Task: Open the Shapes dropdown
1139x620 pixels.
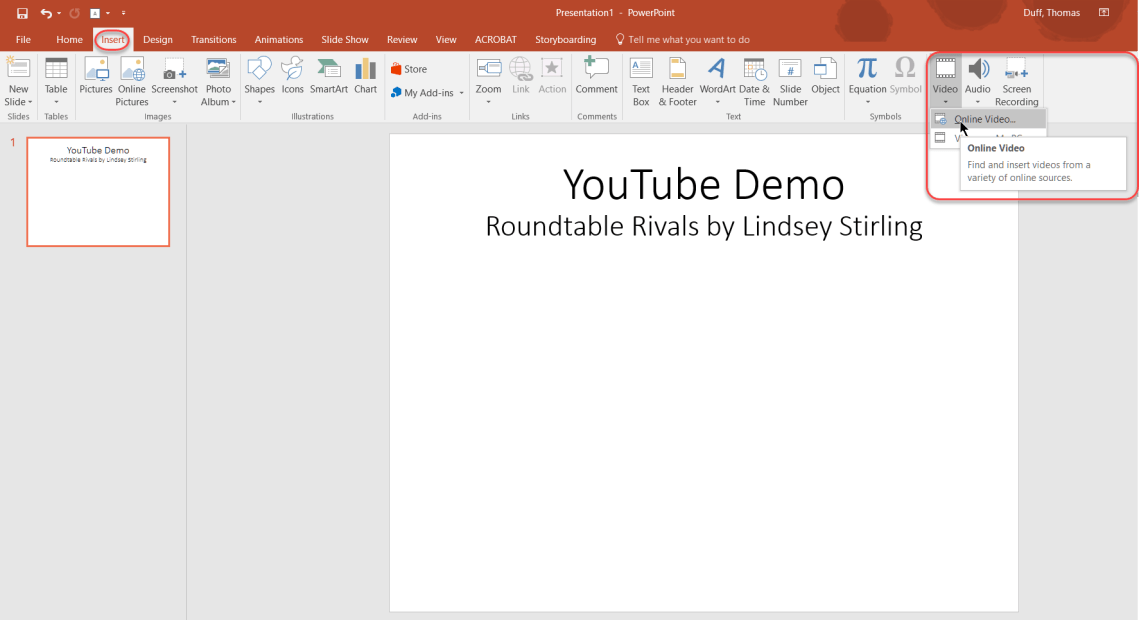Action: click(x=259, y=80)
